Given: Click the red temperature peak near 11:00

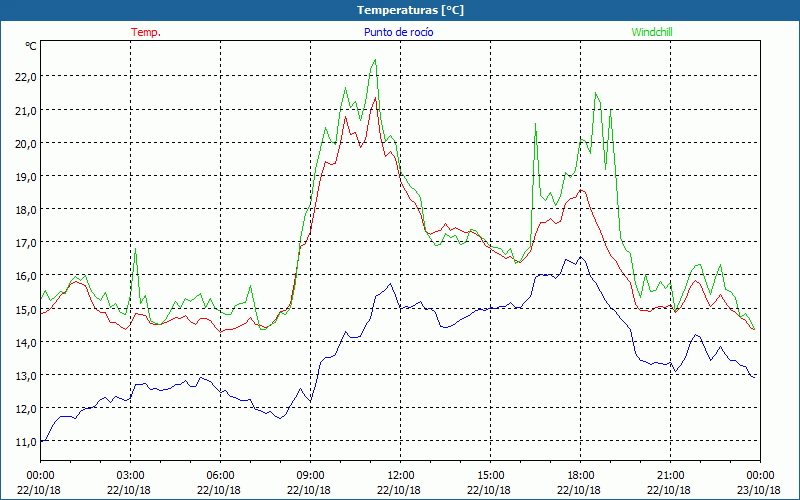Looking at the screenshot, I should point(375,98).
